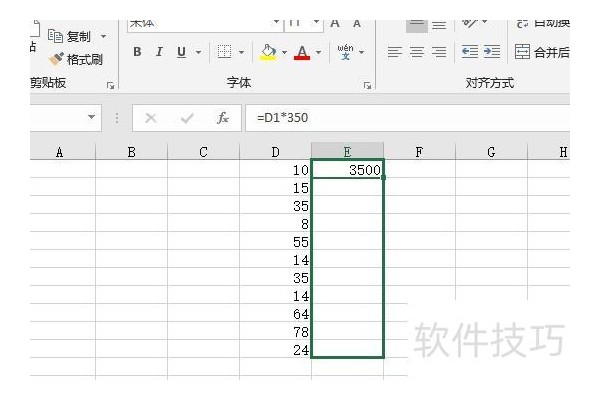Select column C header
Screen dimensions: 600x400
pyautogui.click(x=203, y=152)
